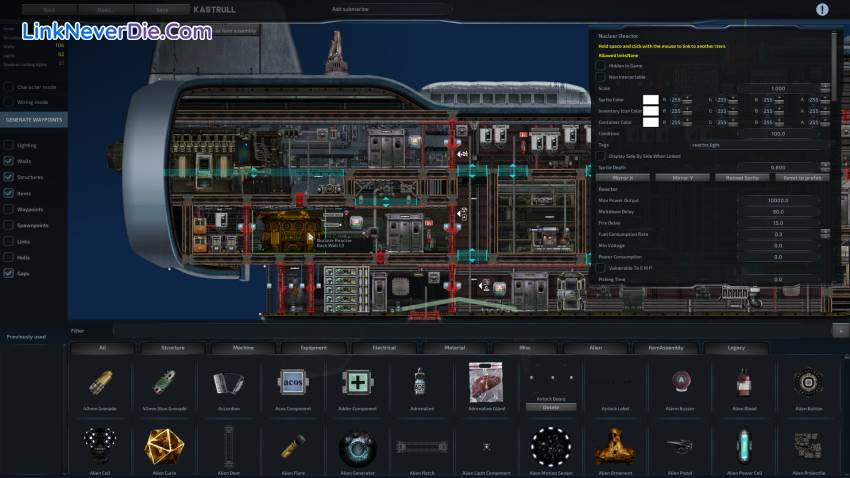Adjust Sprite Color alpha value stepper
The height and width of the screenshot is (478, 850).
825,100
